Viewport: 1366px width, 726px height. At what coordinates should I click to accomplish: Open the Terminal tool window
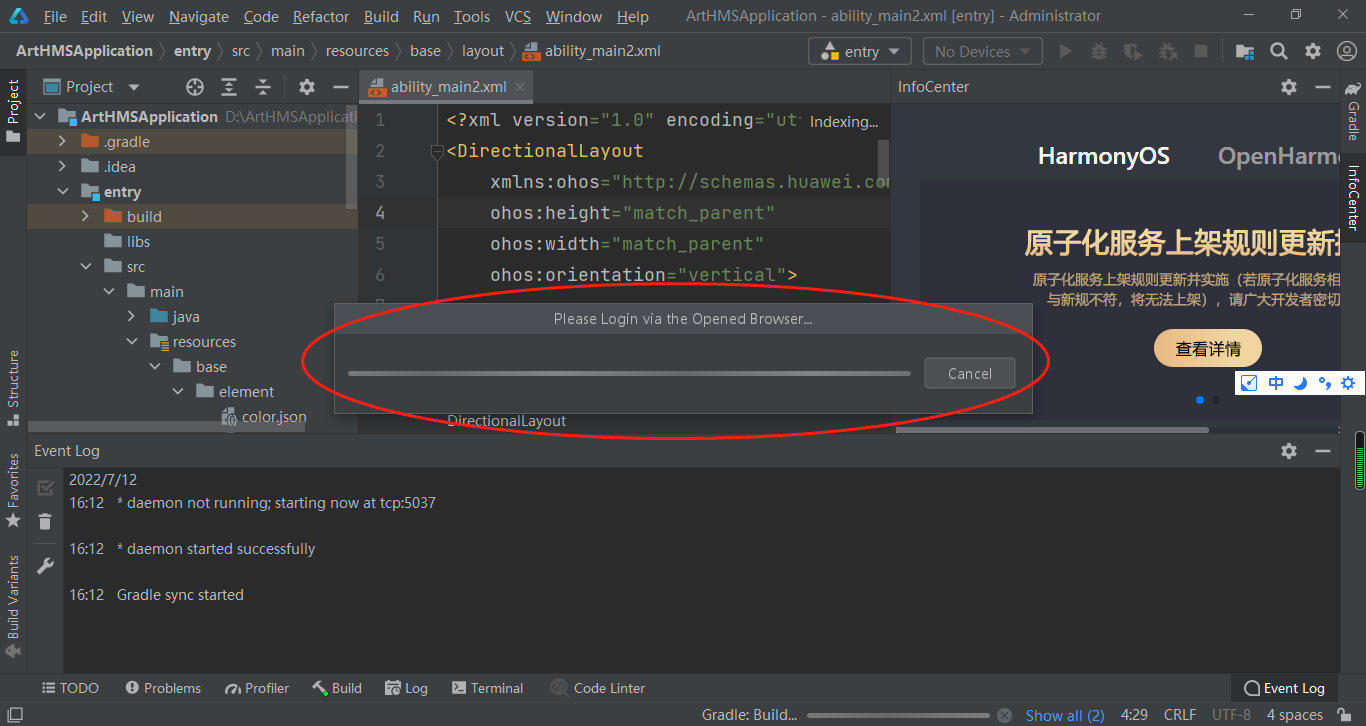(x=487, y=688)
